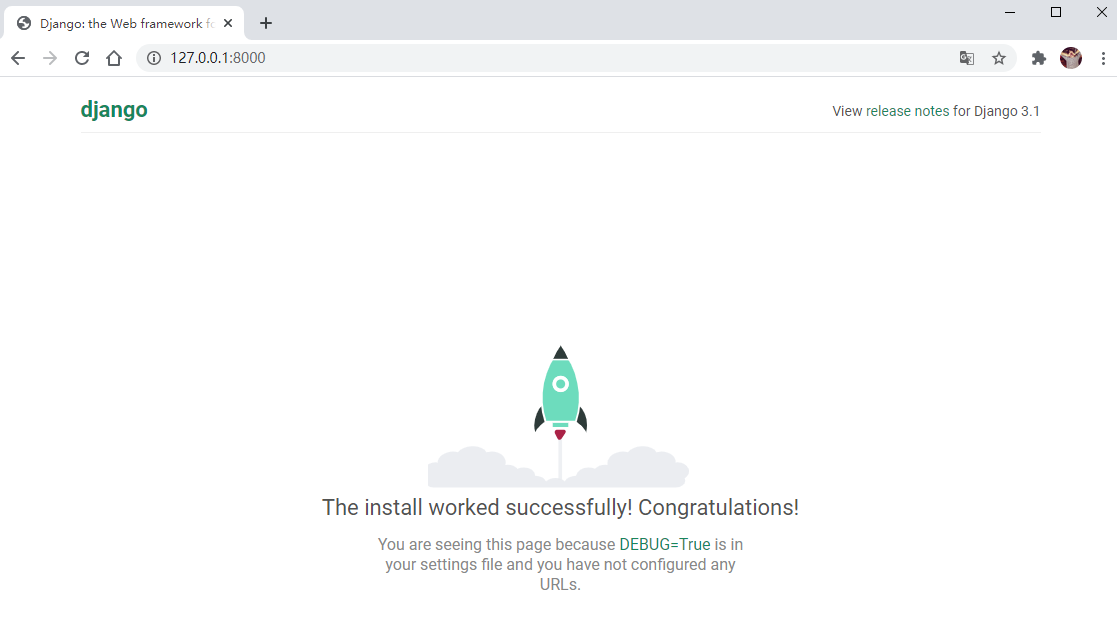Click the 'for Django 3.1' text
This screenshot has height=631, width=1117.
click(x=996, y=111)
